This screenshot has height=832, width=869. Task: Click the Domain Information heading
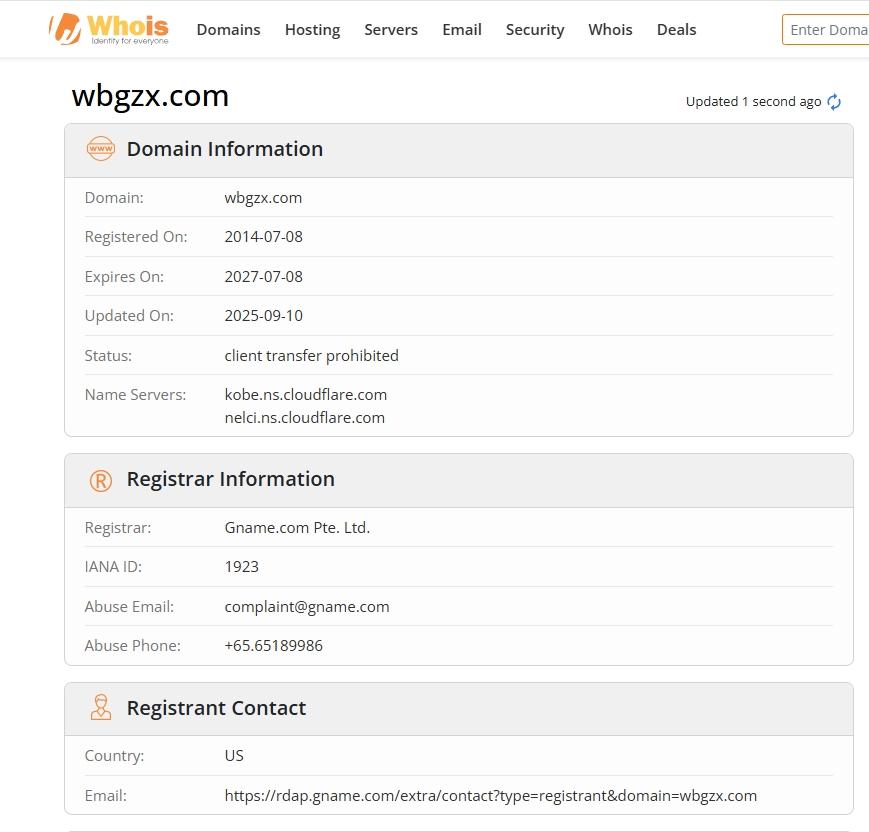tap(224, 149)
